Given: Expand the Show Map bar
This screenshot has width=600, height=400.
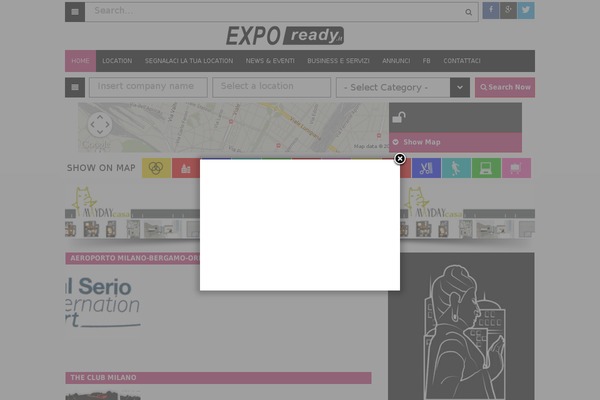Looking at the screenshot, I should pos(455,142).
